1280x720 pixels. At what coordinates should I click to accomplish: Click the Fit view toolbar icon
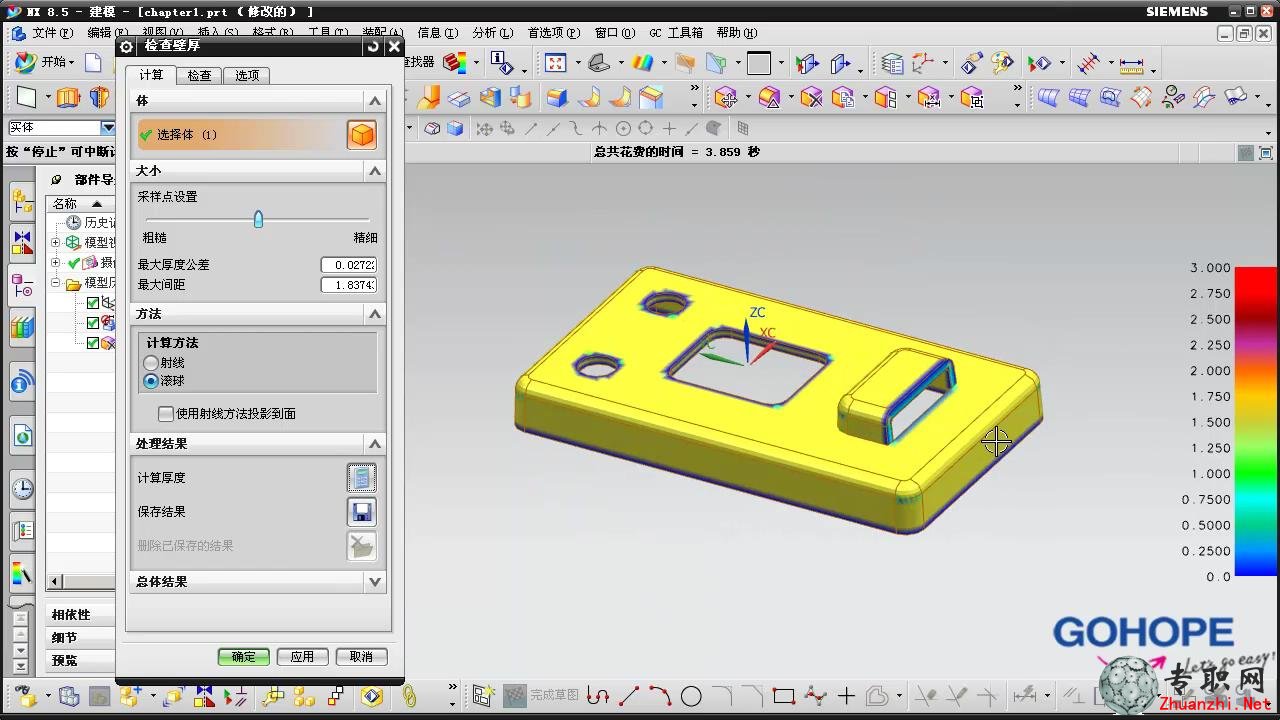tap(555, 63)
